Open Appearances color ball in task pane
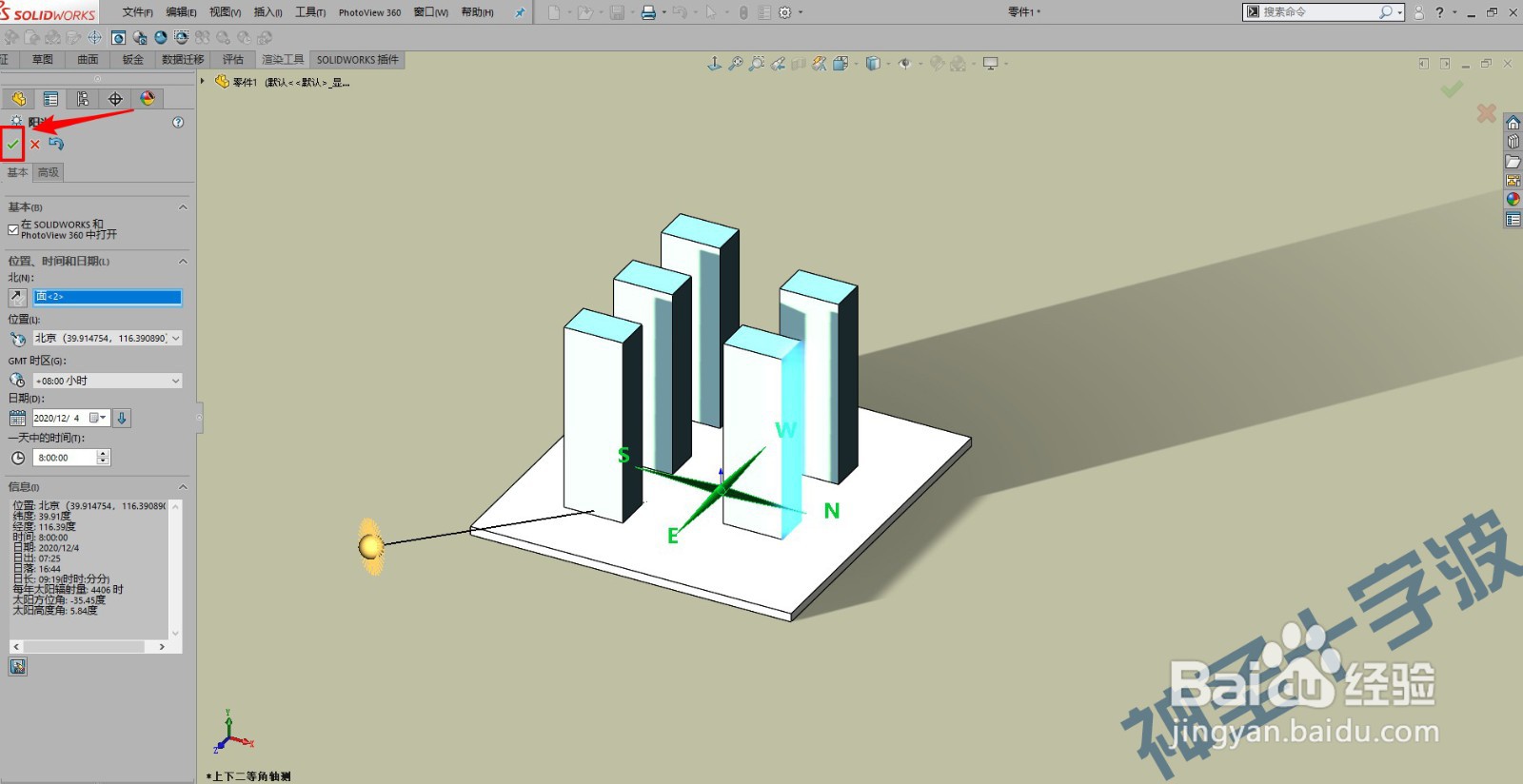 1513,200
